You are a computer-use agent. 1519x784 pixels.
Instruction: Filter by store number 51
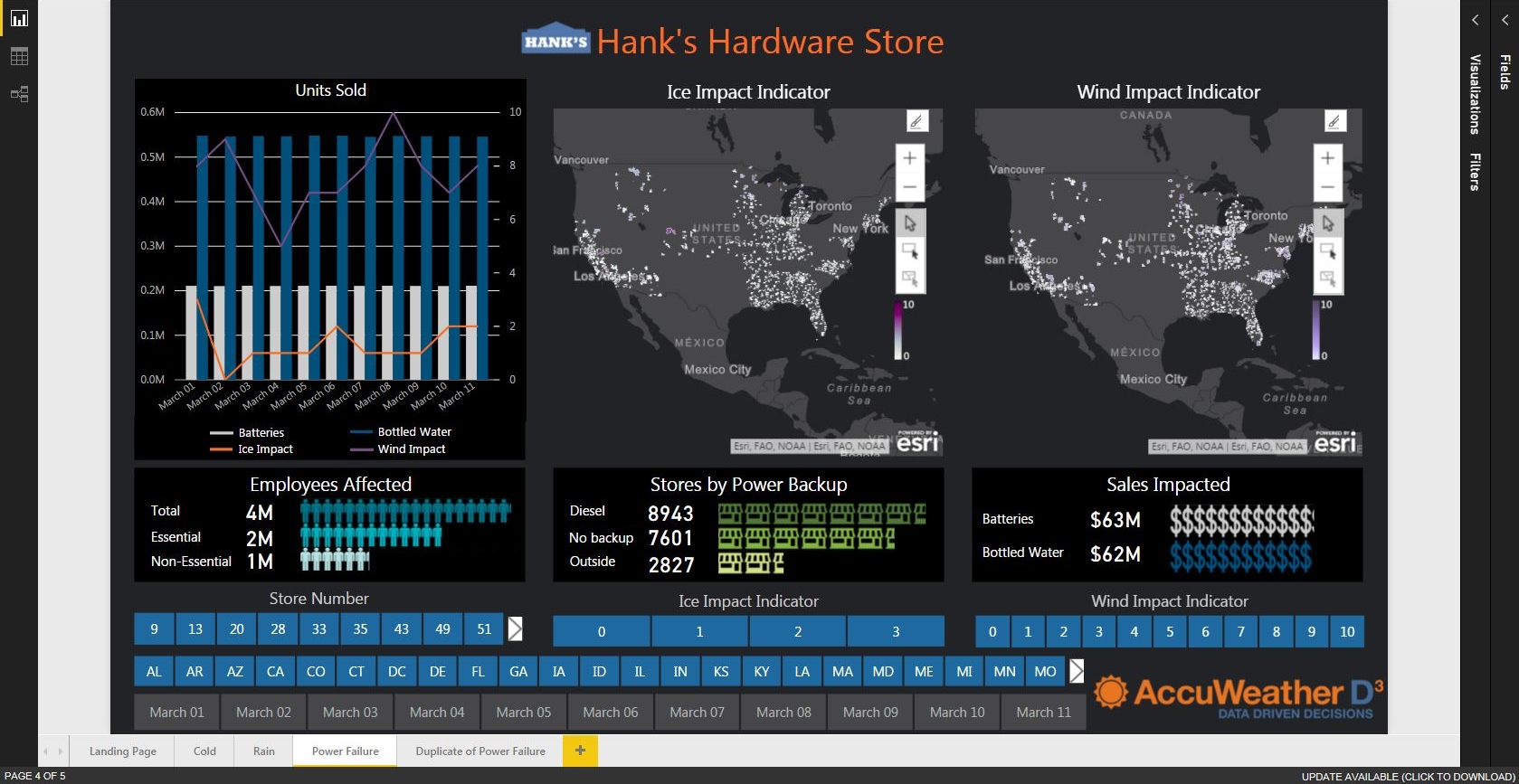coord(484,628)
